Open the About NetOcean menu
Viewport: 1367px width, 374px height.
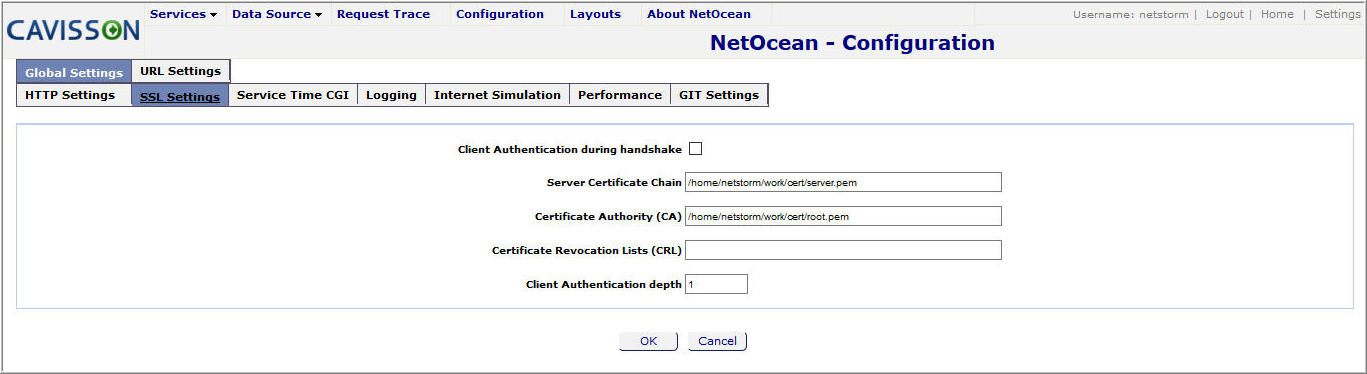[x=699, y=14]
